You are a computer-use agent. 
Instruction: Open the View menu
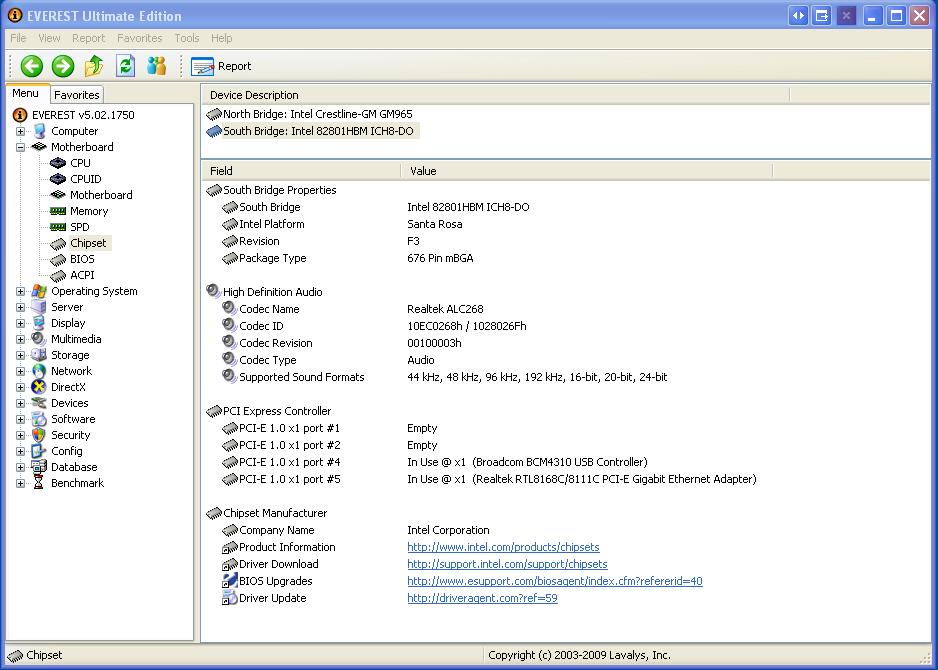[x=49, y=38]
